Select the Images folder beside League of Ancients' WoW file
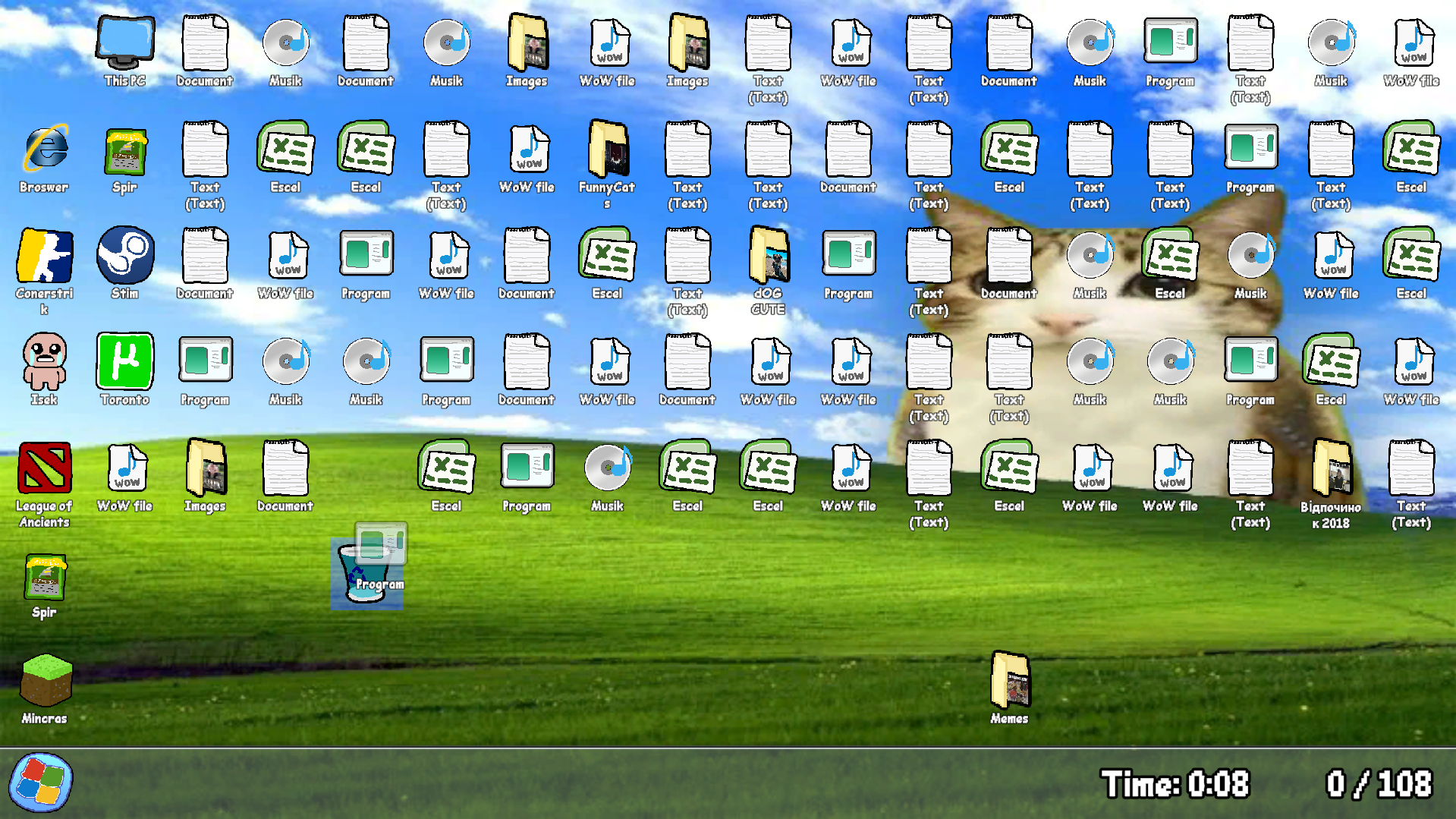 [205, 476]
